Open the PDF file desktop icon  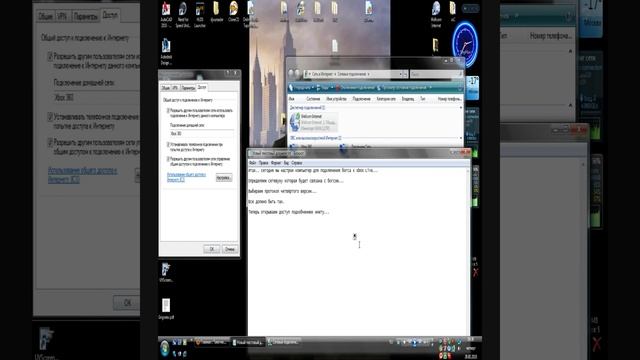(166, 309)
